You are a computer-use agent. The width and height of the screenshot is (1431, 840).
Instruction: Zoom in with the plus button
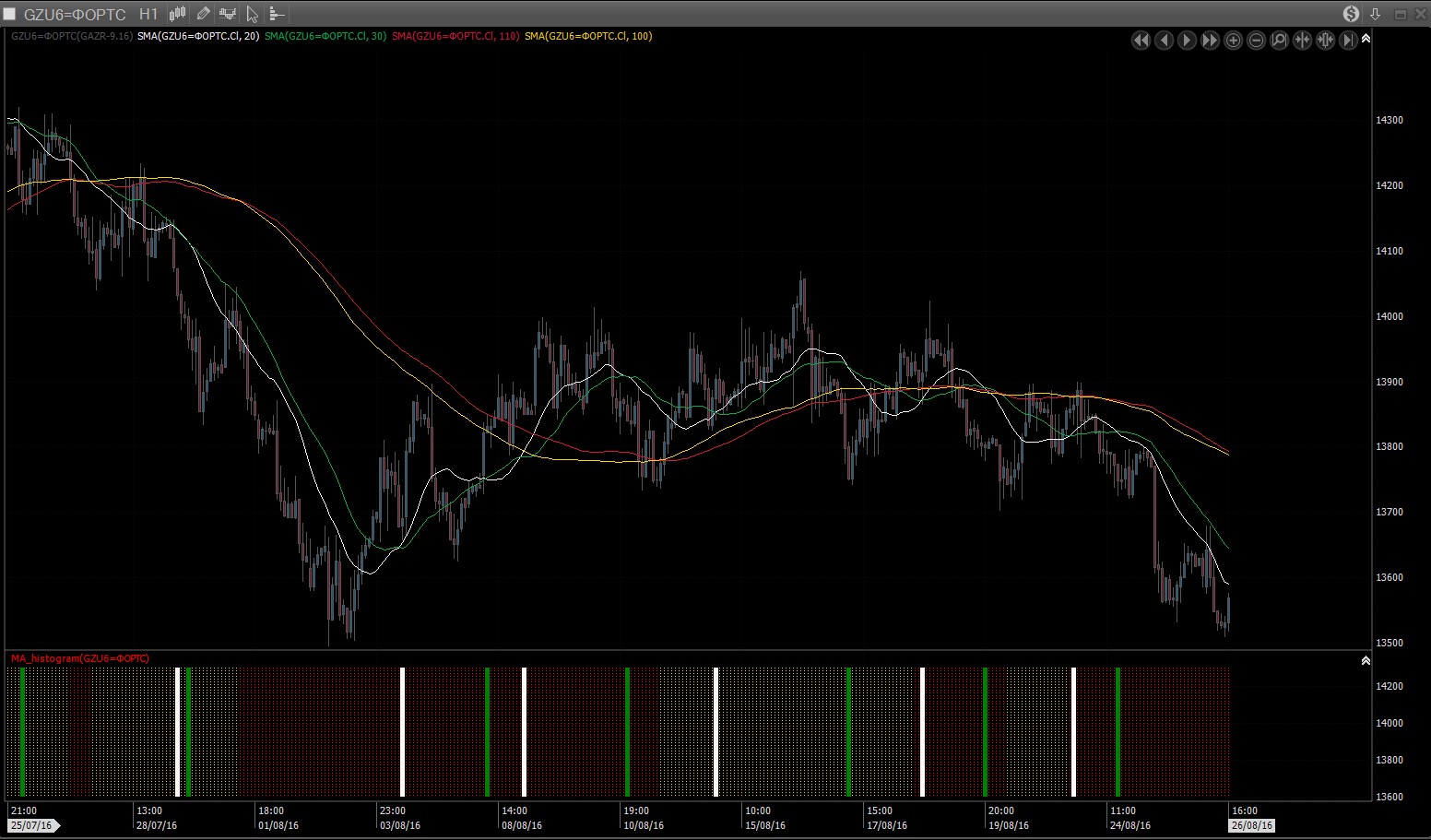[x=1233, y=40]
